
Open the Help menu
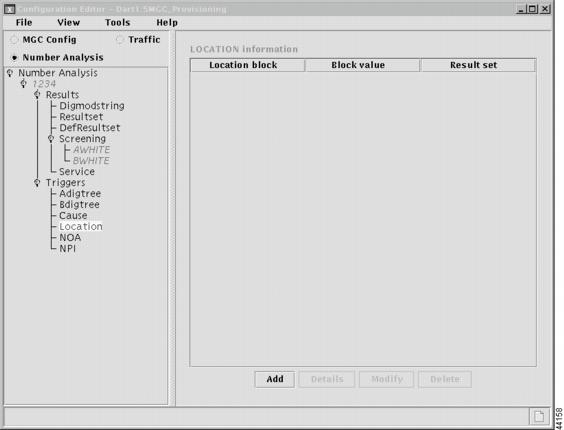tap(167, 22)
